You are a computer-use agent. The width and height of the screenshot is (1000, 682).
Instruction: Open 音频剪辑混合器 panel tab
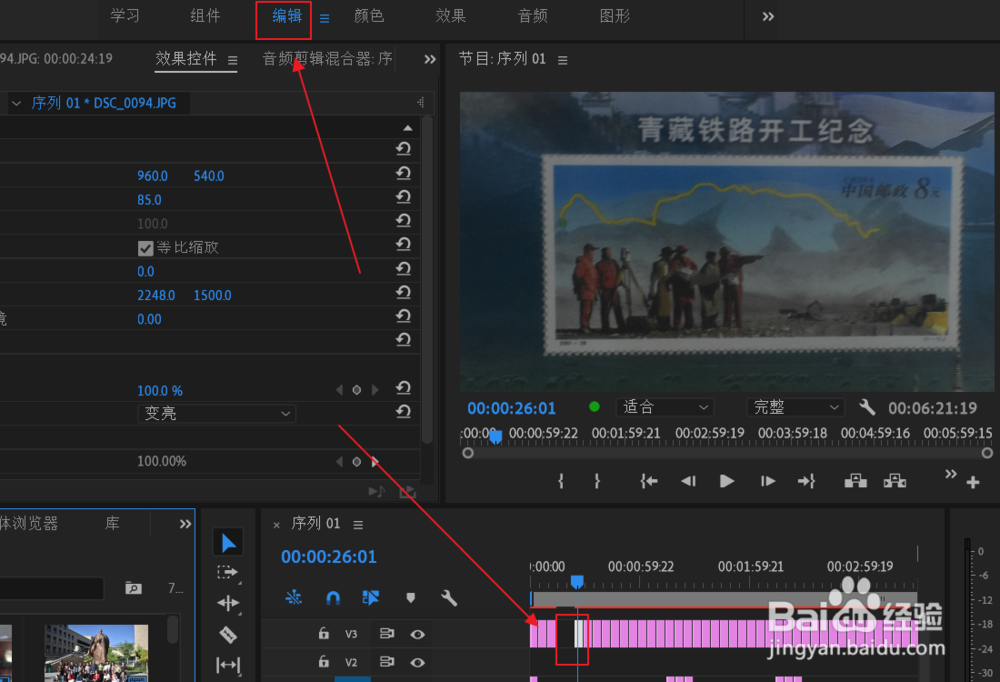coord(327,59)
